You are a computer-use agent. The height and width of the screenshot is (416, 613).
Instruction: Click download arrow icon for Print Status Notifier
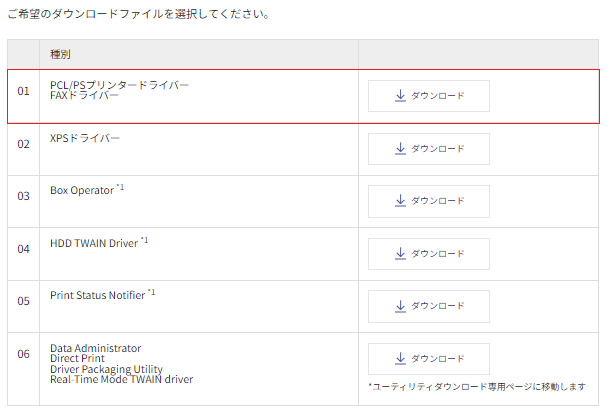(400, 306)
